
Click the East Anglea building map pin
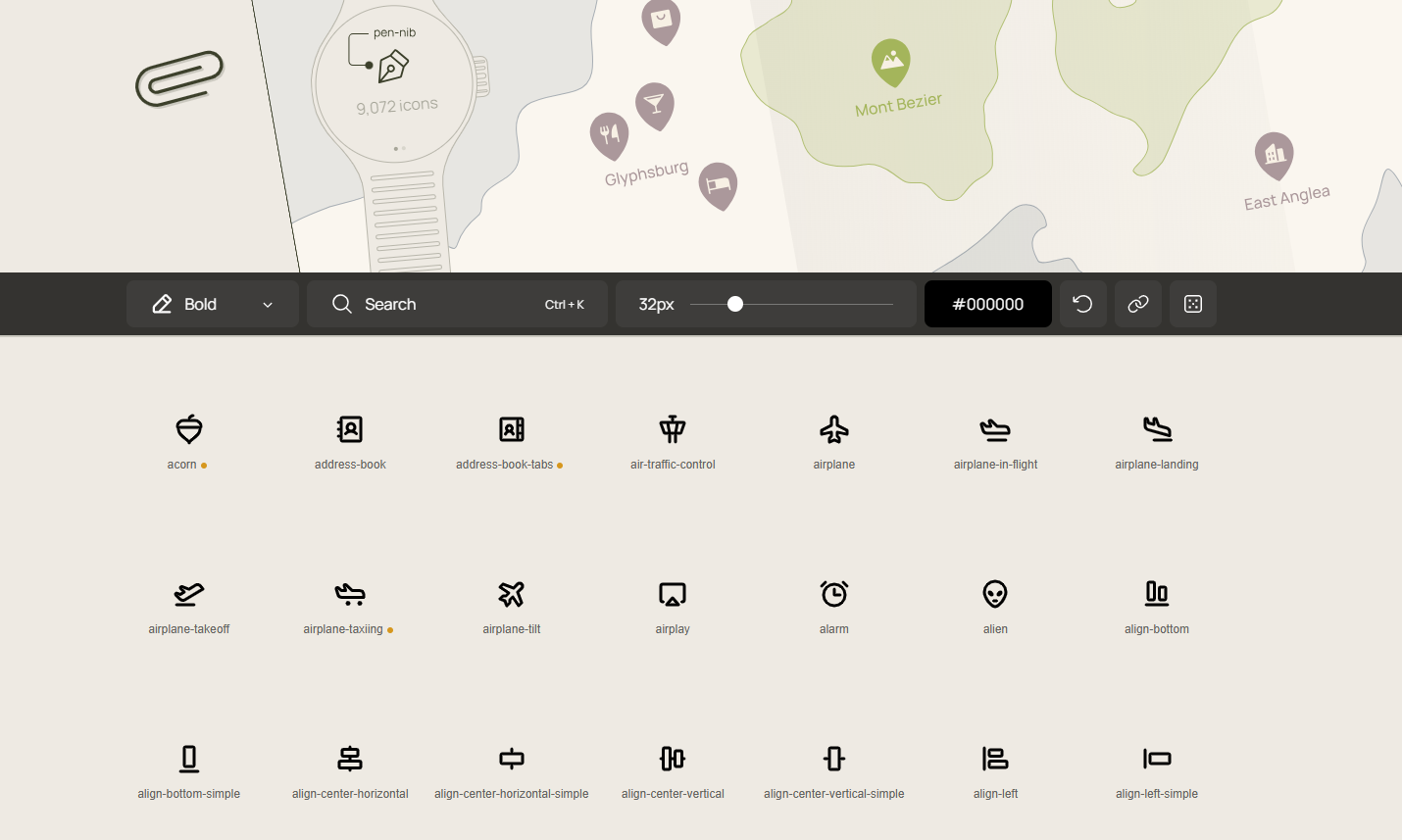(1275, 156)
